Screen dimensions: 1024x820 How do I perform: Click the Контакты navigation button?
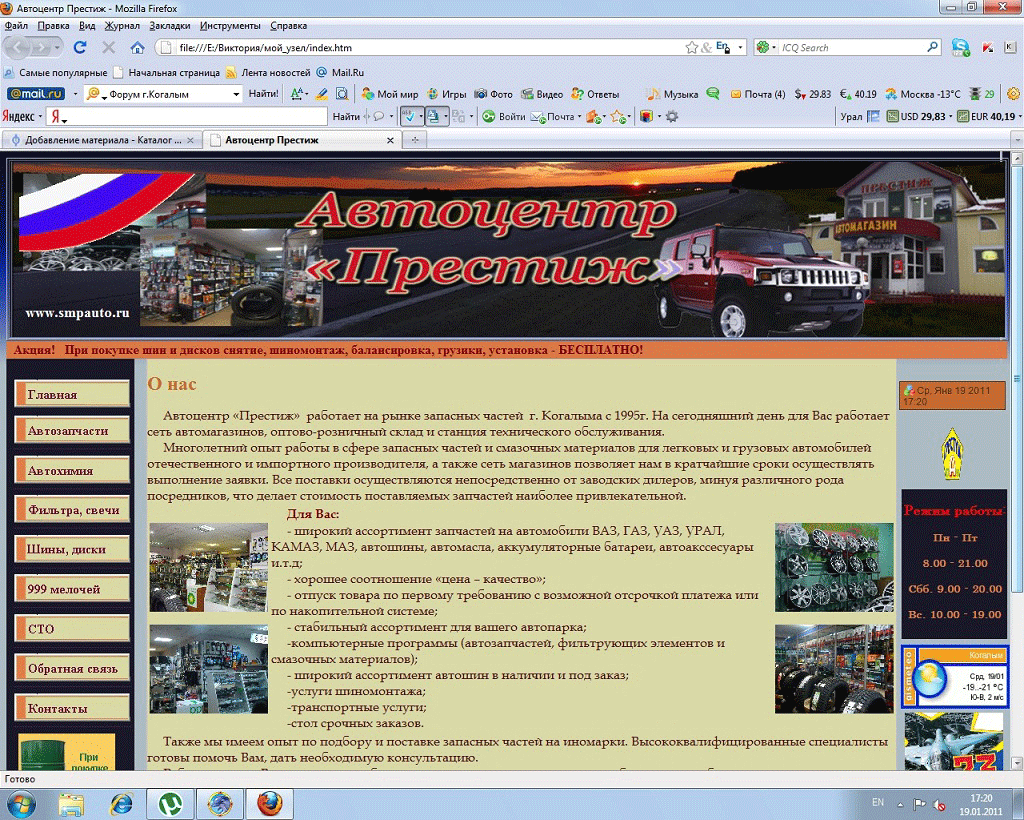(72, 708)
